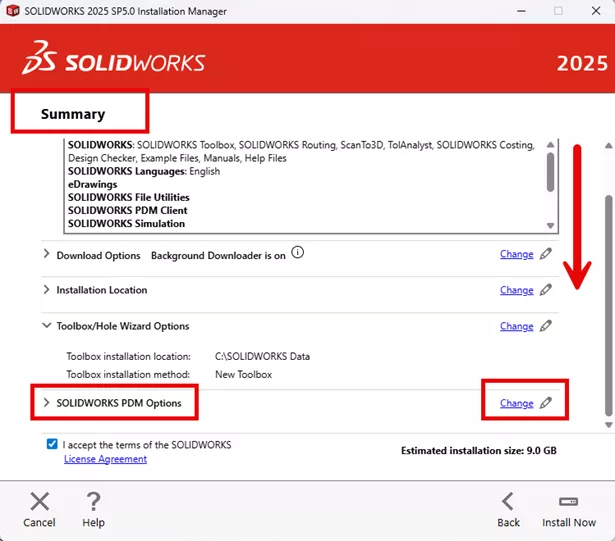Expand the Installation Location section

point(46,290)
